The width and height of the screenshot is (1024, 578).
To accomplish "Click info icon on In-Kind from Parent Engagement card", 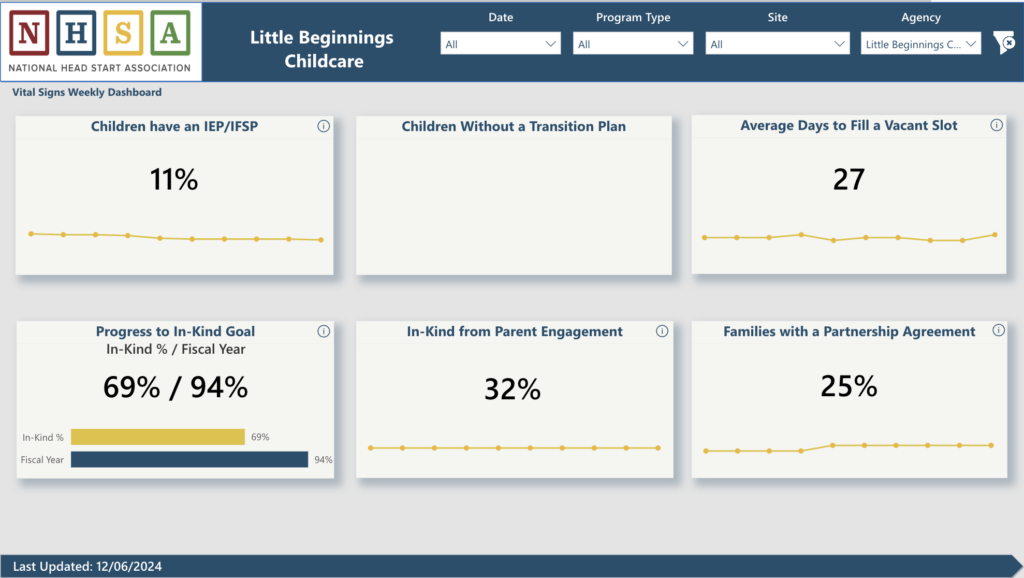I will pyautogui.click(x=661, y=332).
